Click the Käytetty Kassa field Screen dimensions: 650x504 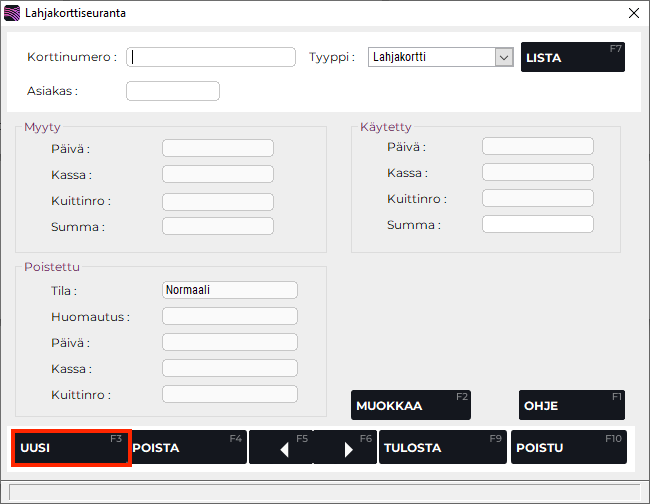537,172
